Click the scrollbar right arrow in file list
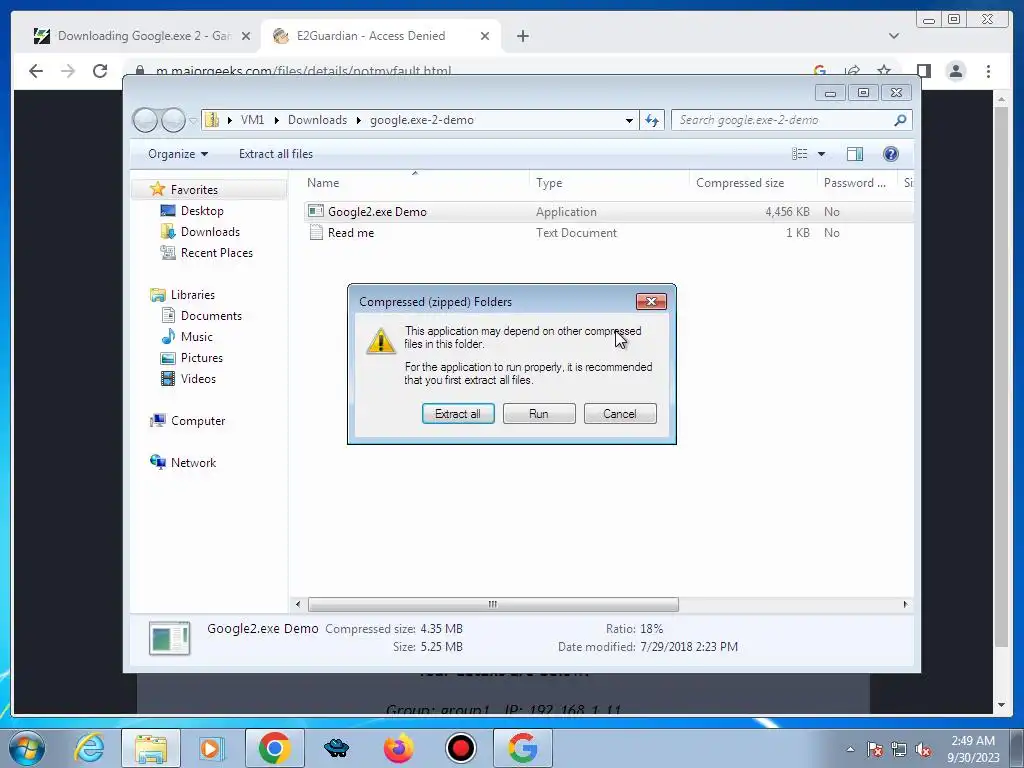Viewport: 1024px width, 768px height. coord(905,604)
